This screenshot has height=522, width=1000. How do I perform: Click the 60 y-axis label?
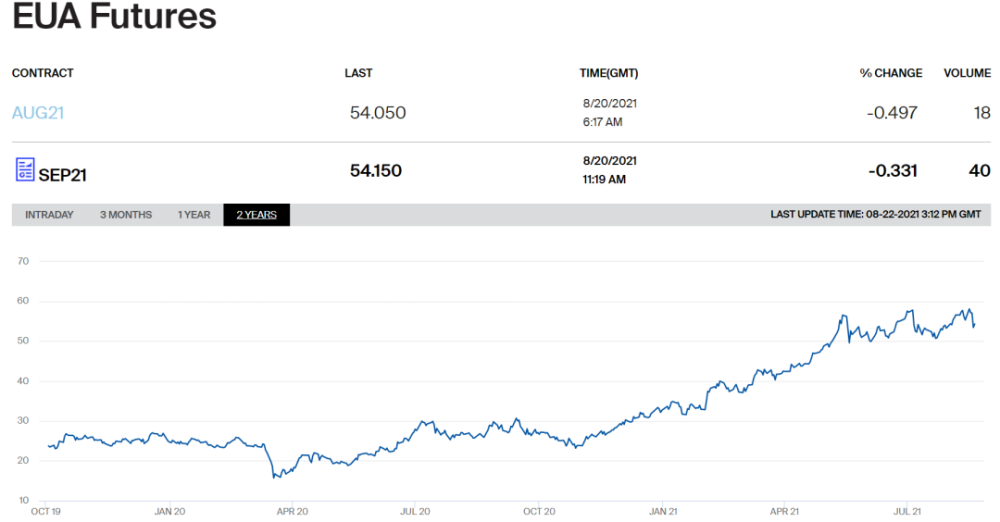23,301
